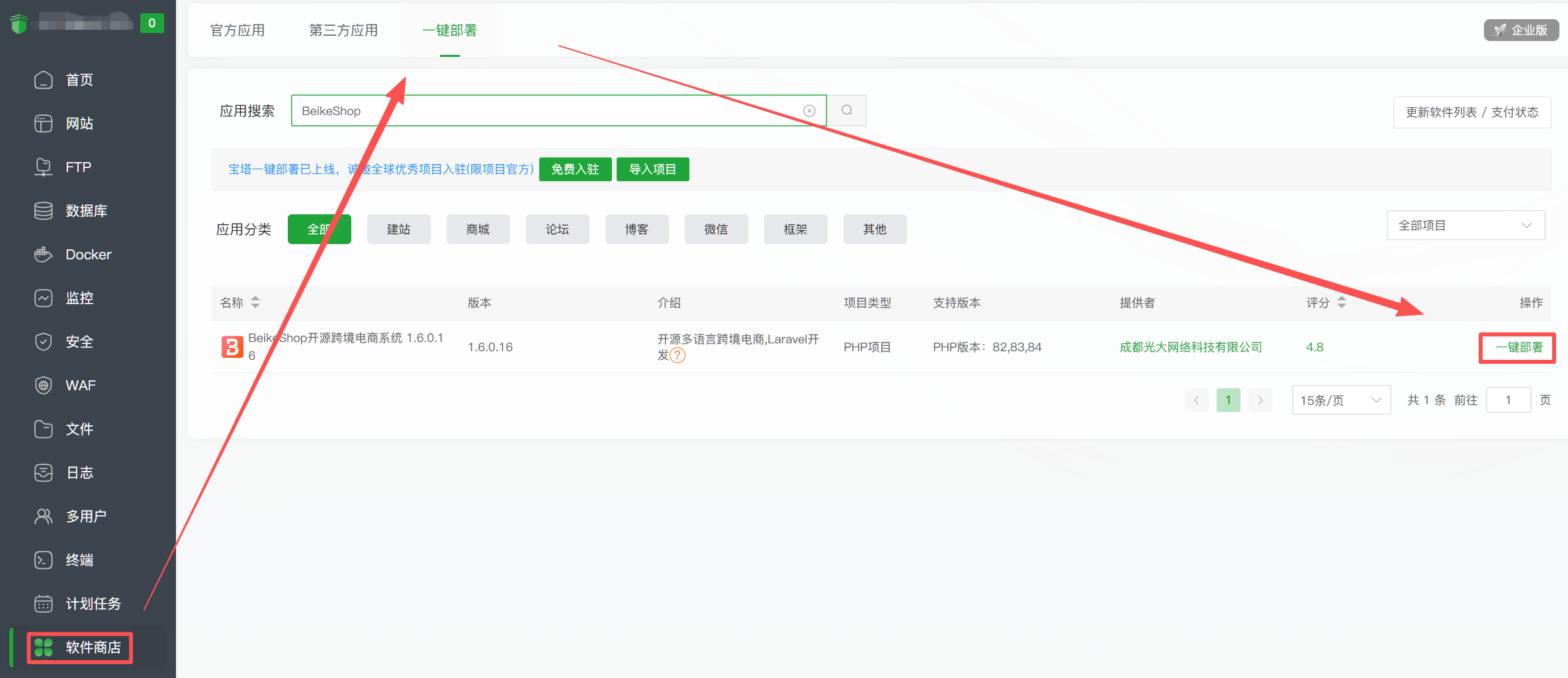This screenshot has width=1568, height=678.
Task: Filter category by 微信
Action: tap(717, 230)
